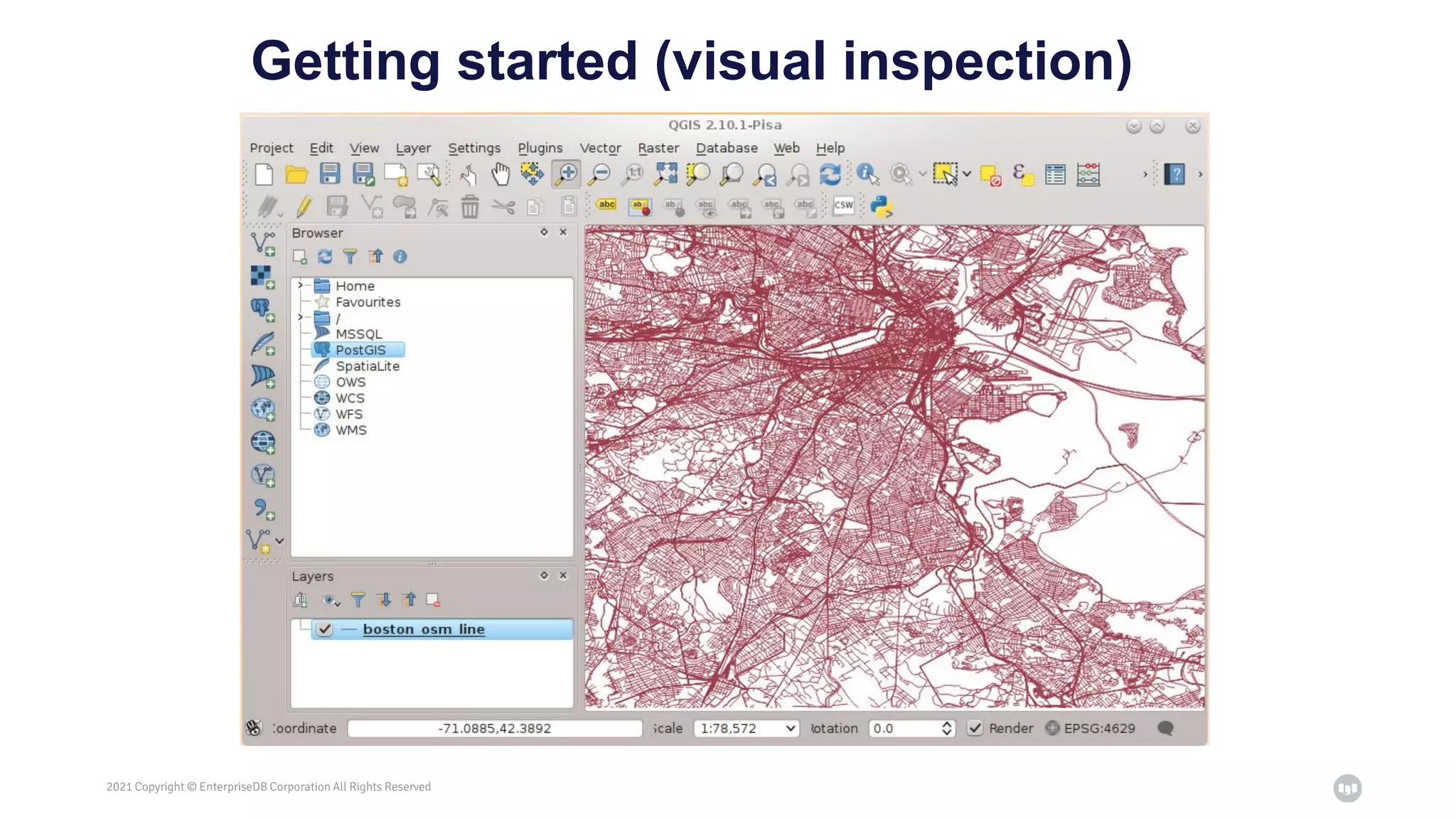Select WMS in the Browser tree
Image resolution: width=1456 pixels, height=819 pixels.
click(351, 430)
